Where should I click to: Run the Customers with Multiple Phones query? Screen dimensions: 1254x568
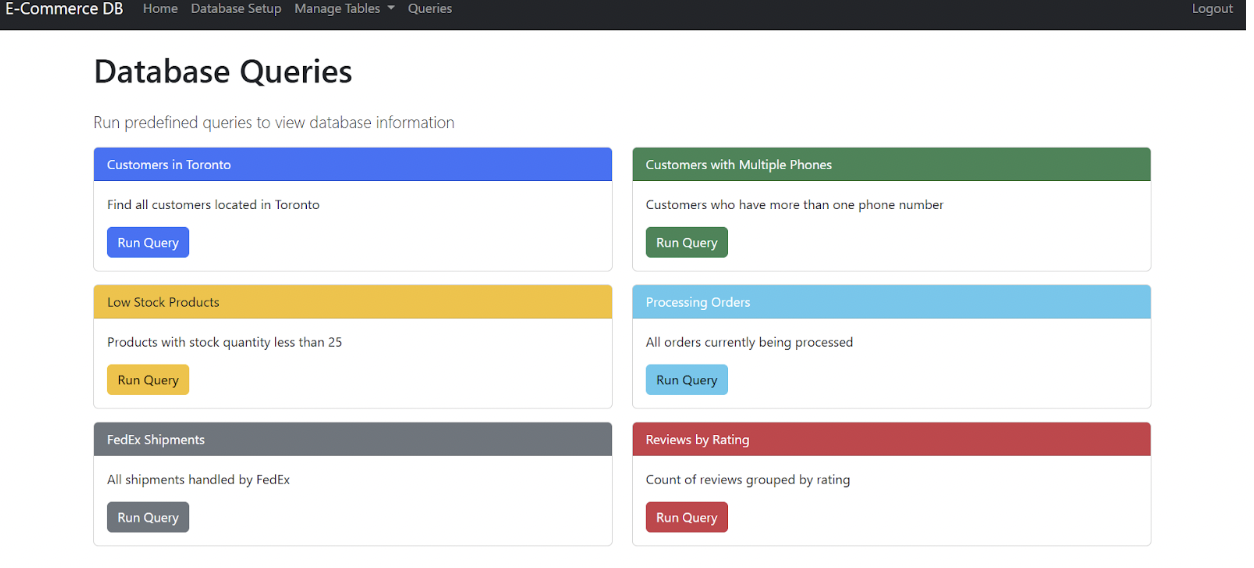(x=686, y=243)
